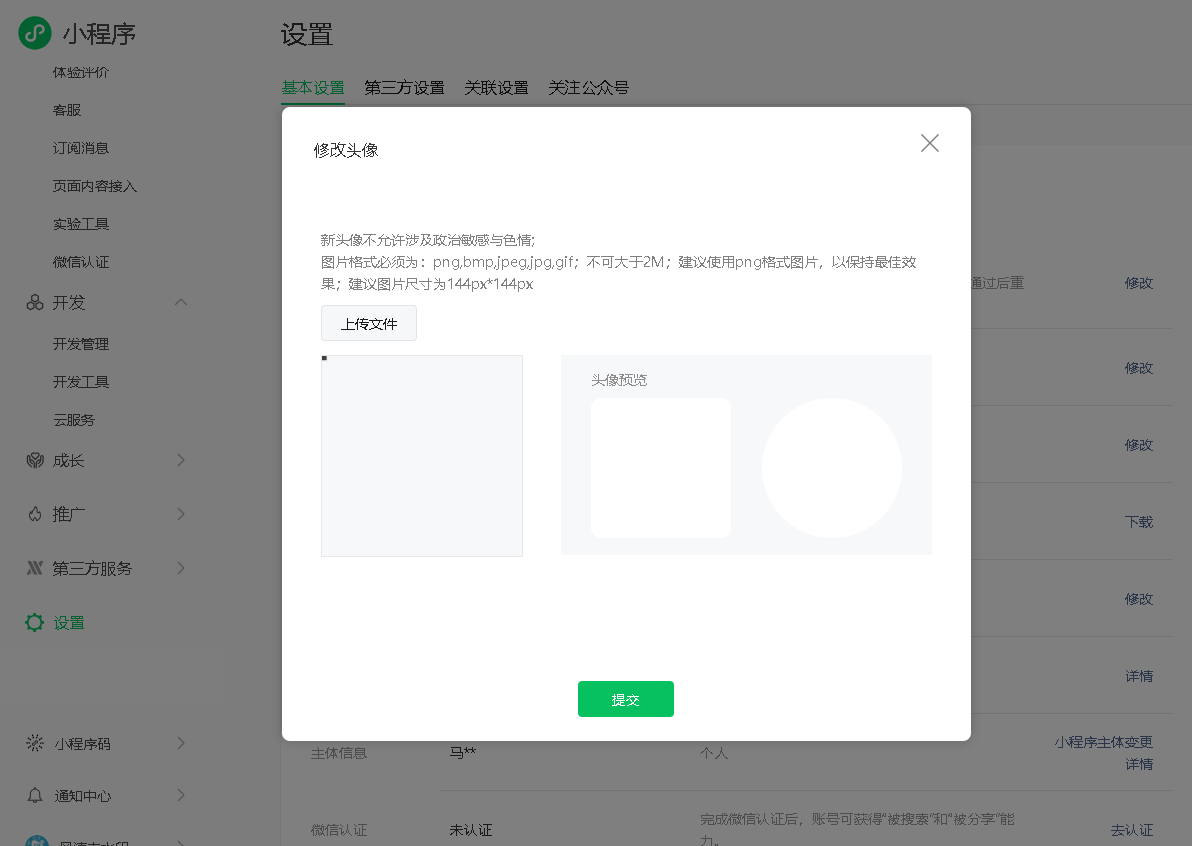Collapse the 开发 section chevron
Image resolution: width=1192 pixels, height=846 pixels.
click(181, 303)
